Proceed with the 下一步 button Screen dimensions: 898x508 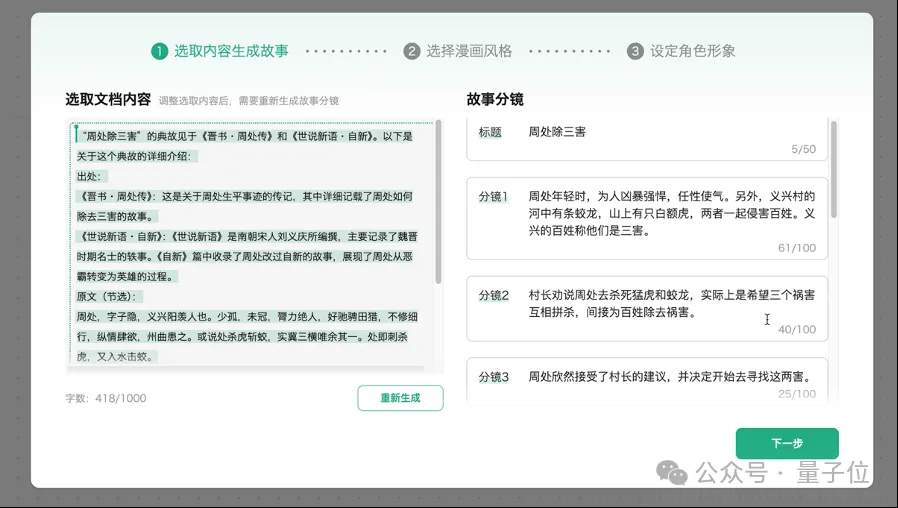787,443
